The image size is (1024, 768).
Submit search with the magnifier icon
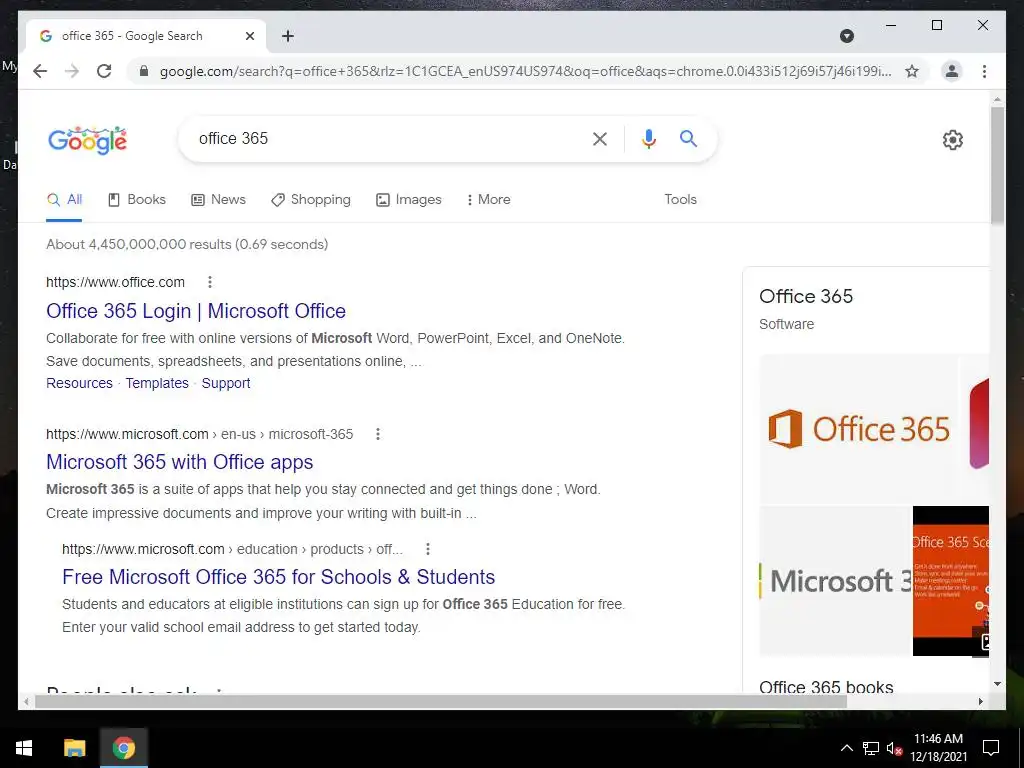688,138
